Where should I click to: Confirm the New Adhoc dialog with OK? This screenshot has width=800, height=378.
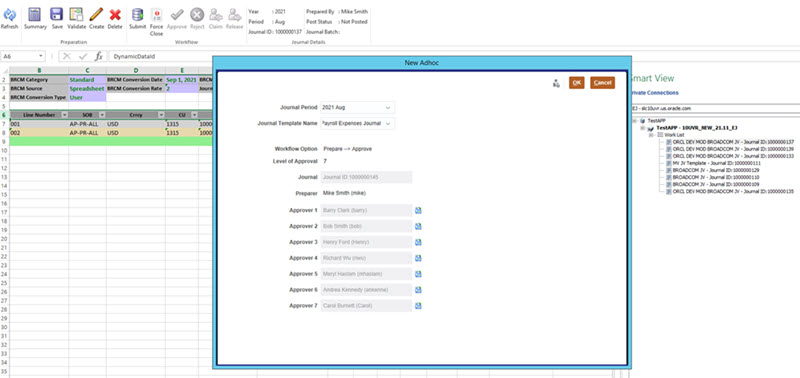click(x=577, y=83)
